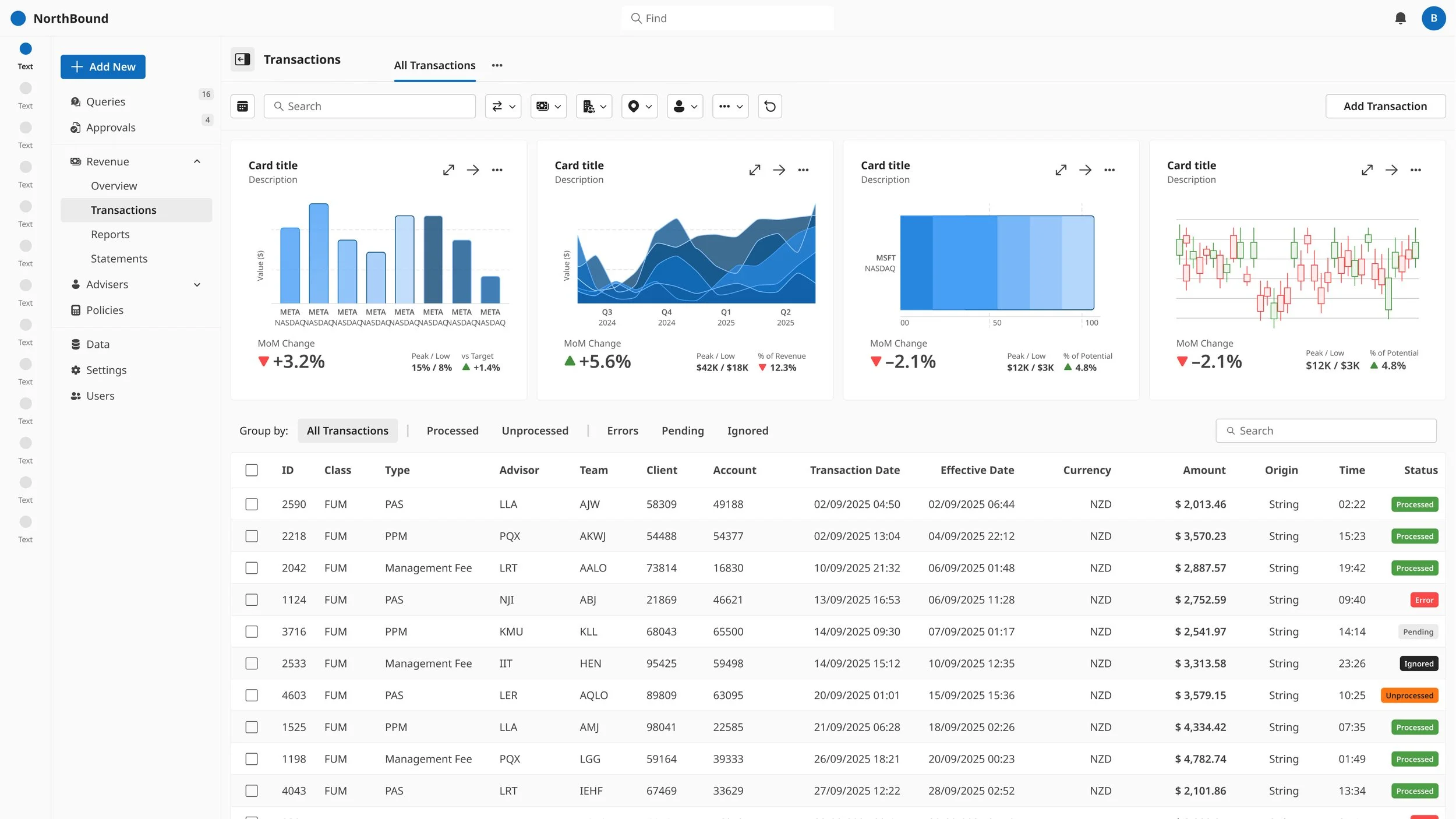Collapse sidebar using panel toggle icon
The image size is (1456, 819).
click(242, 59)
